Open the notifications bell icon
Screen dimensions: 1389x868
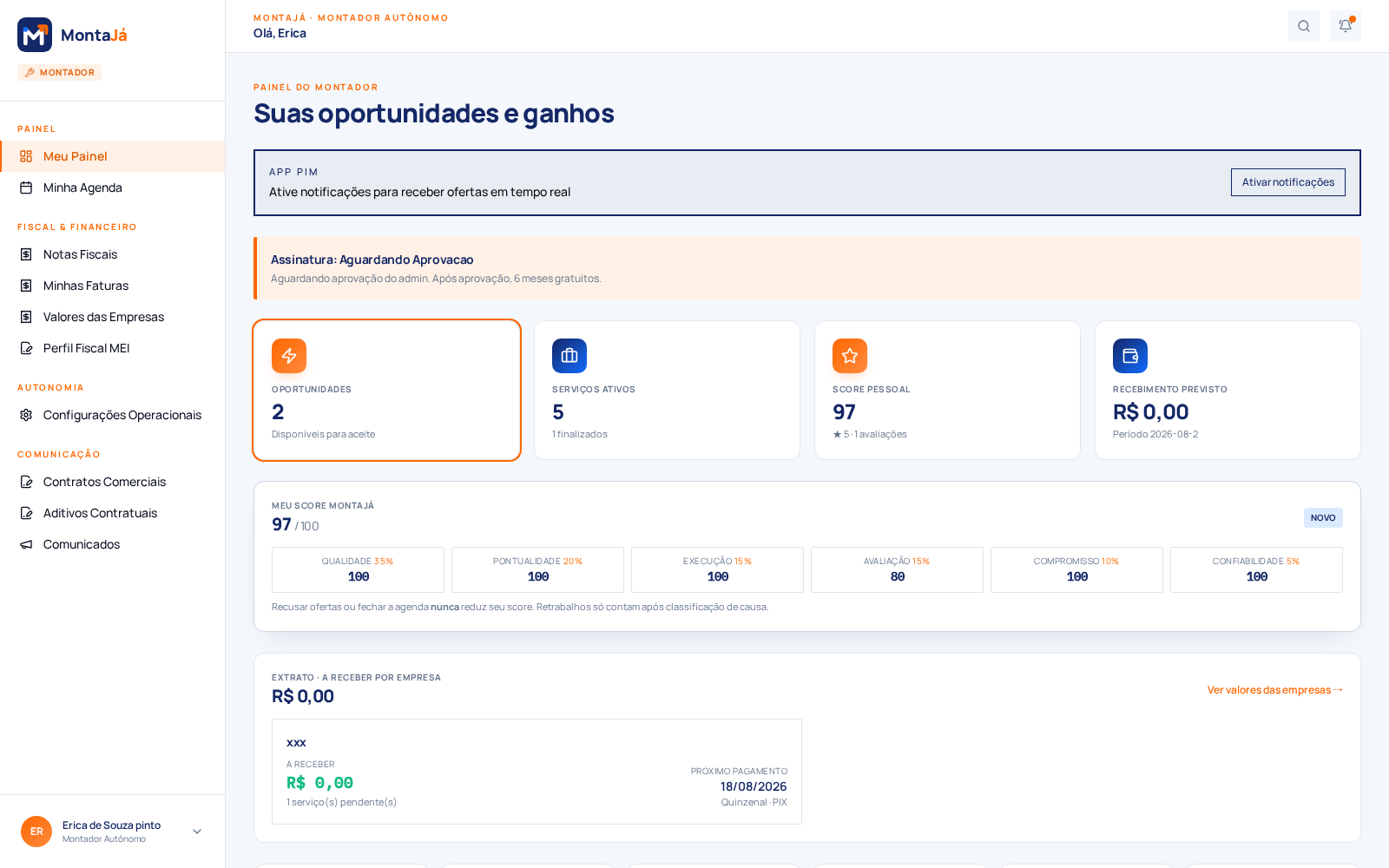[x=1346, y=26]
